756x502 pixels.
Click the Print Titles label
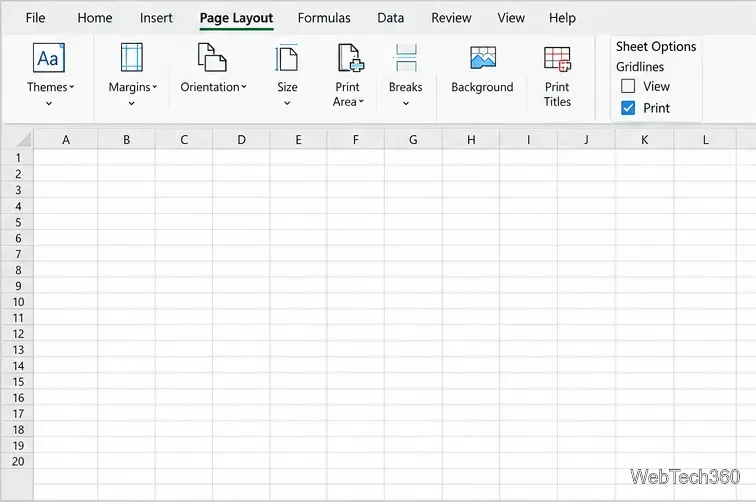point(557,94)
